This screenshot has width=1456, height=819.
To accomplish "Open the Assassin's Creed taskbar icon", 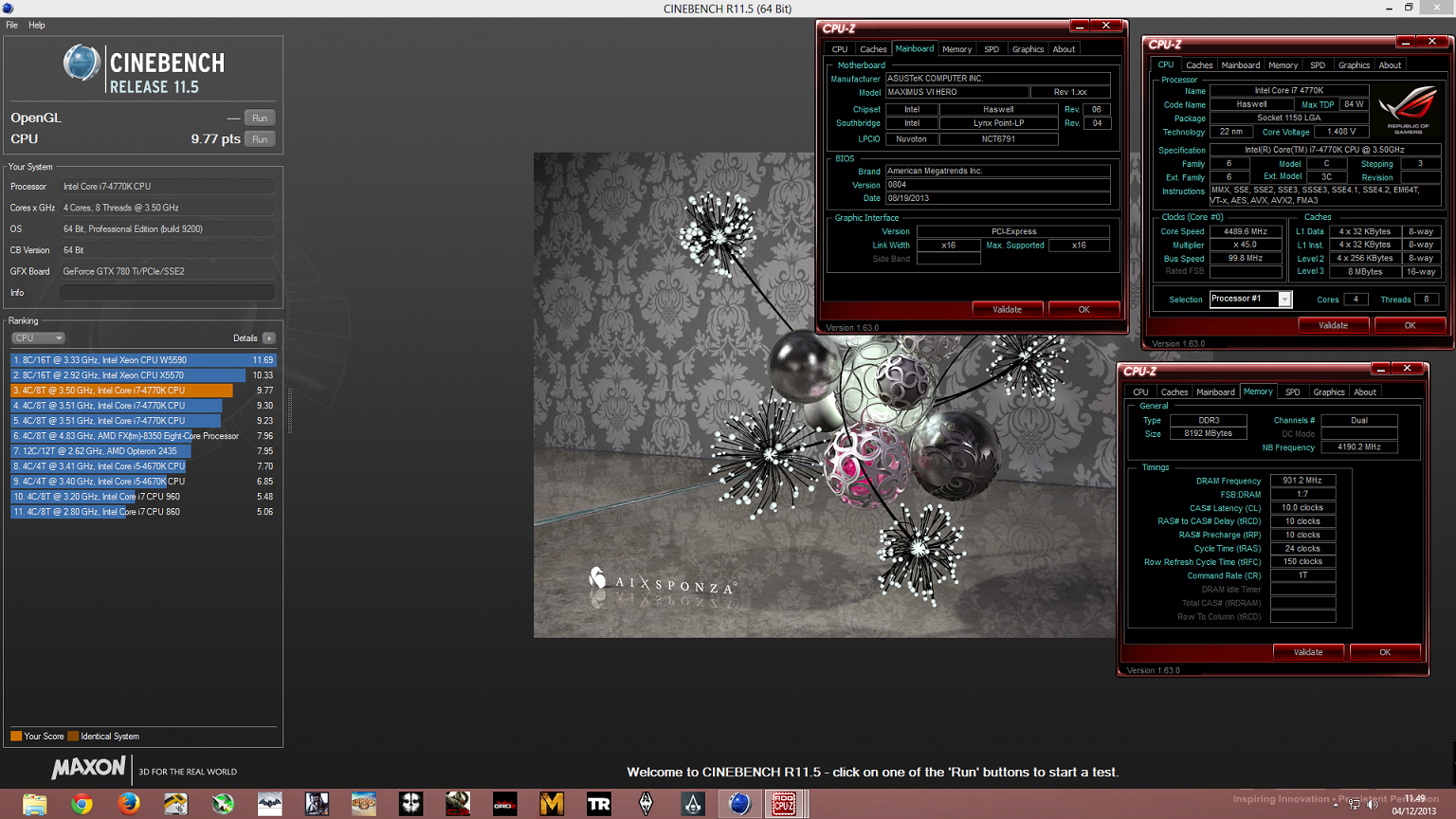I will 693,804.
